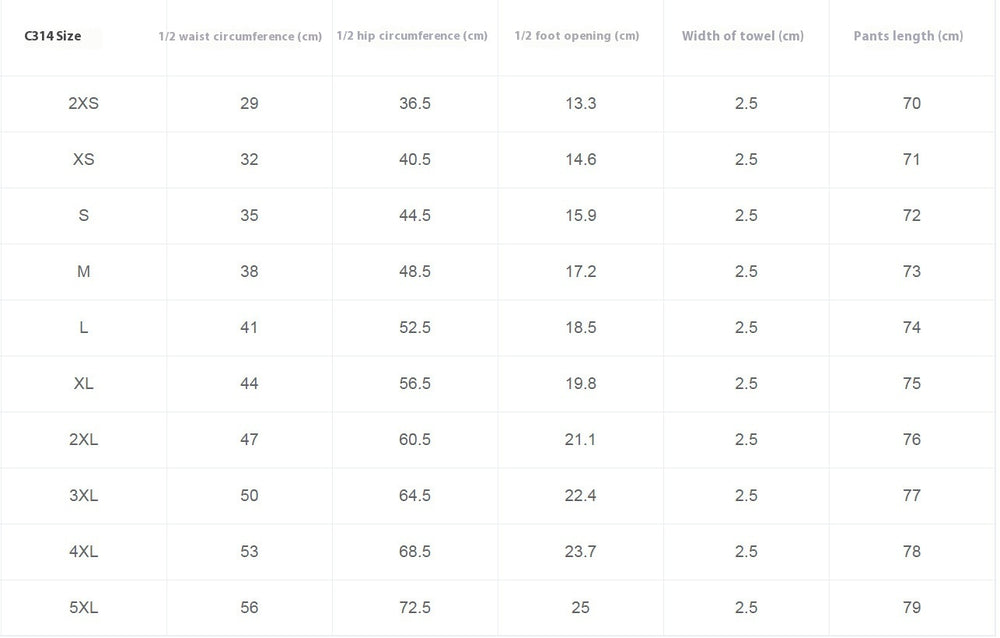Select the Pants length column header

(909, 36)
